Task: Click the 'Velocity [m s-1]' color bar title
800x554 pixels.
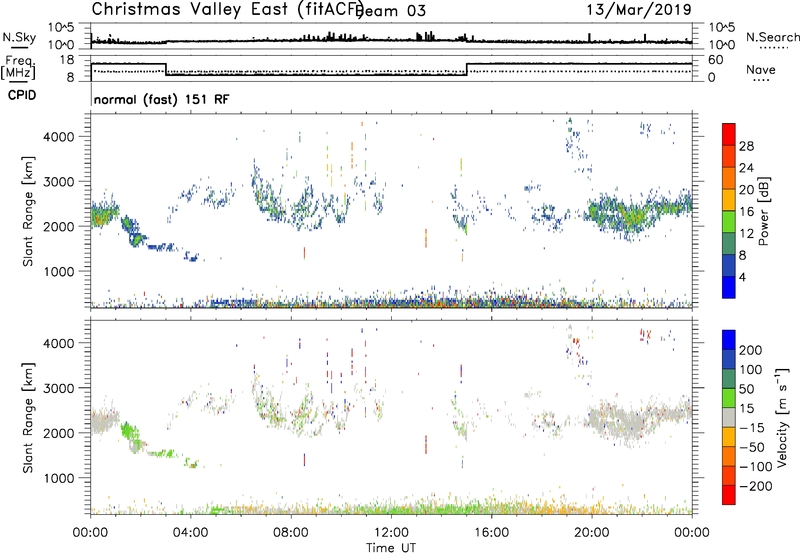Action: pos(781,417)
